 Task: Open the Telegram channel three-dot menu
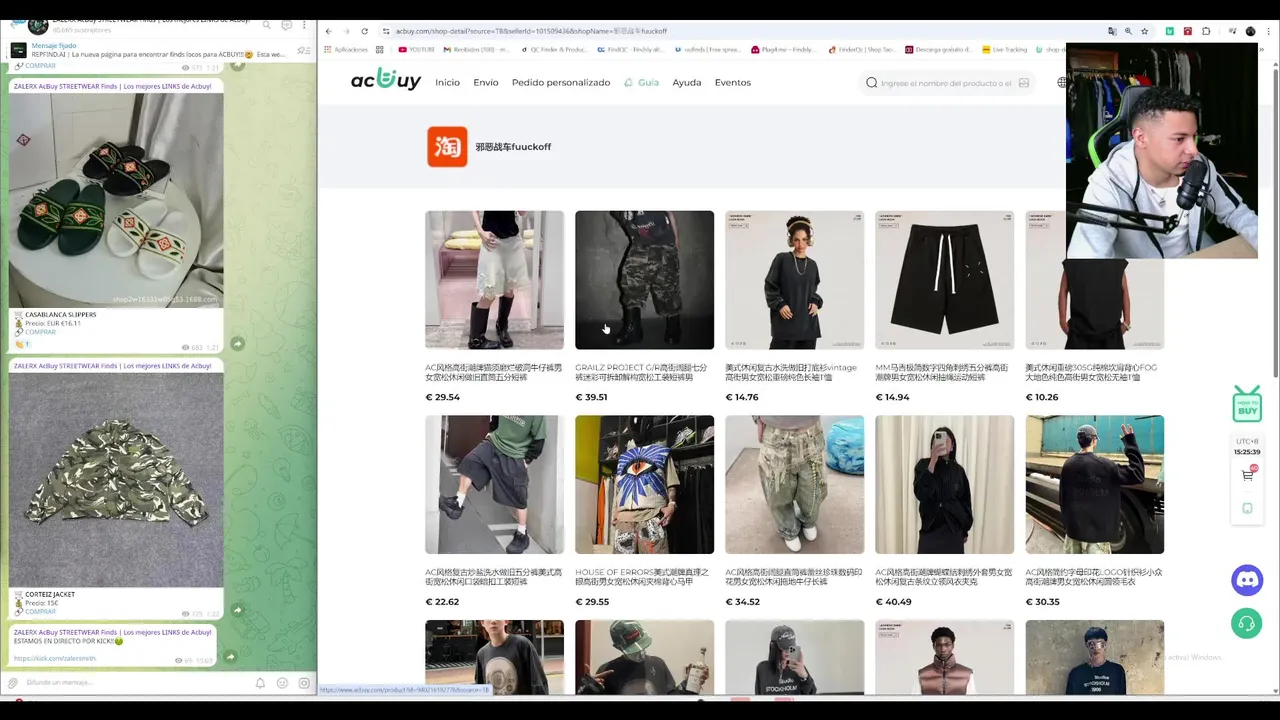point(305,24)
